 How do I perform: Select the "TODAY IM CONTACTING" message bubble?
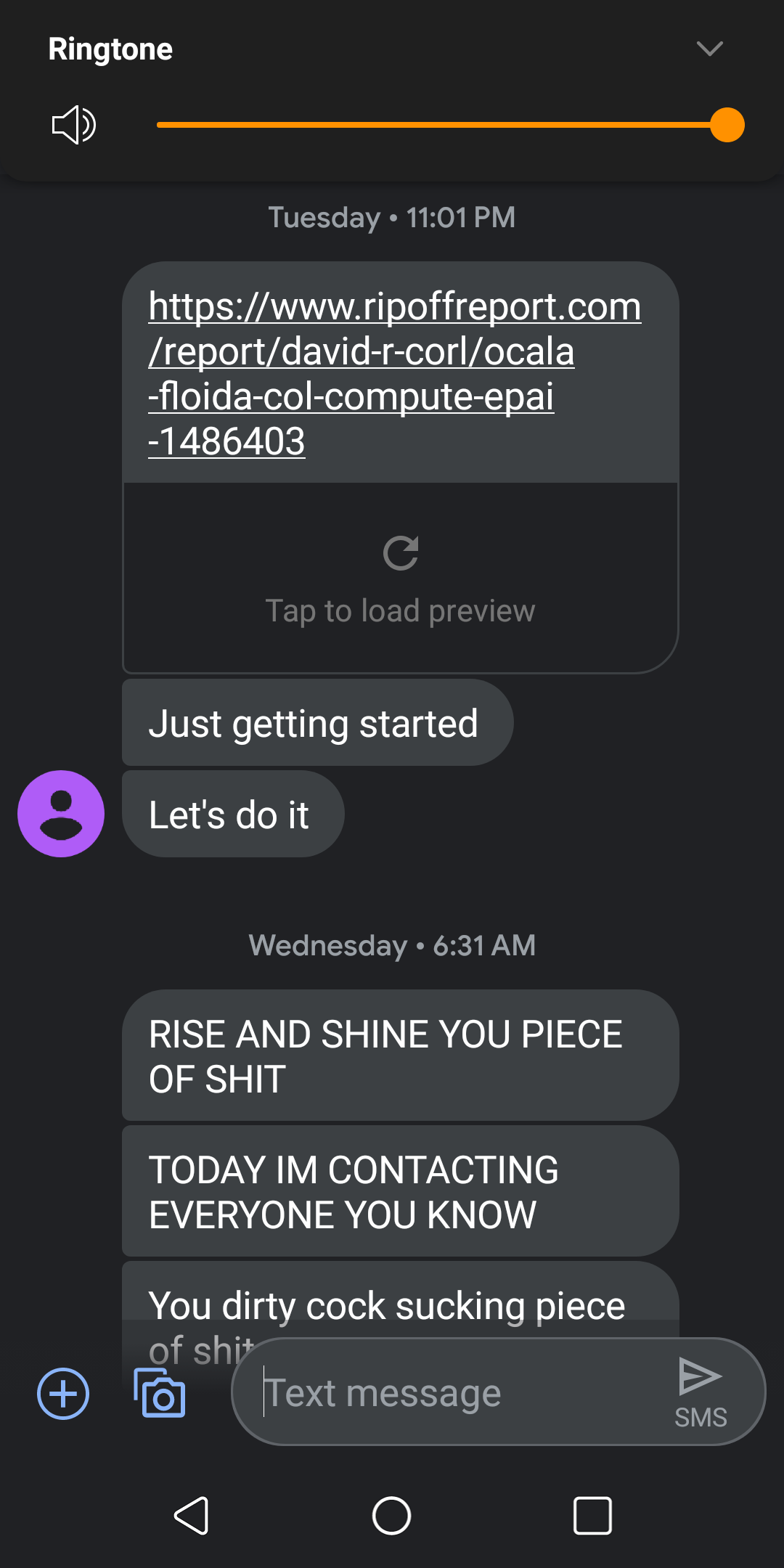point(401,1191)
